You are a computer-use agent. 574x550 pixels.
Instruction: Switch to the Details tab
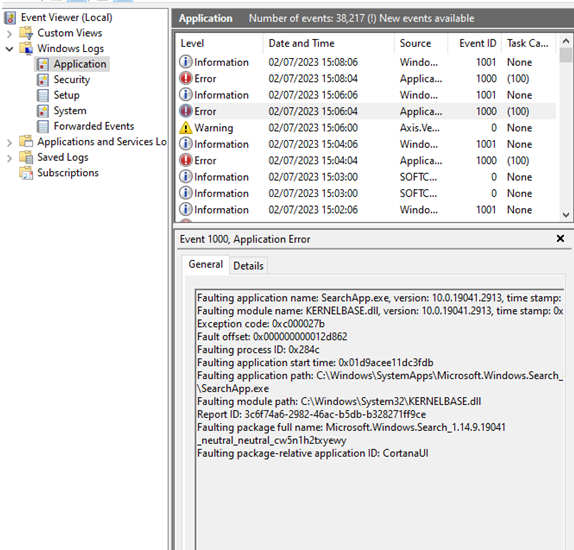[x=248, y=265]
